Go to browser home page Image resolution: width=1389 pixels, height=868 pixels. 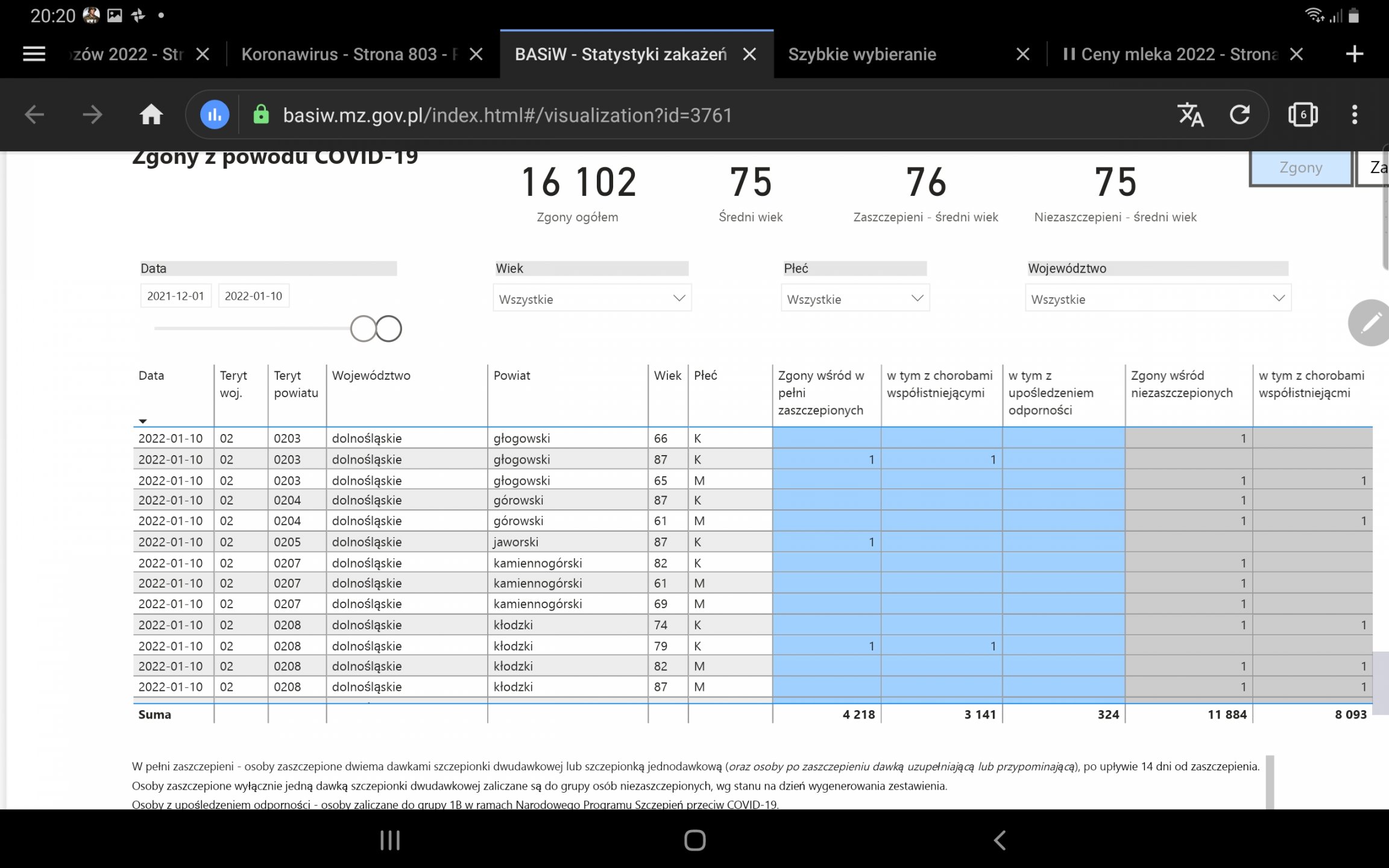tap(151, 115)
